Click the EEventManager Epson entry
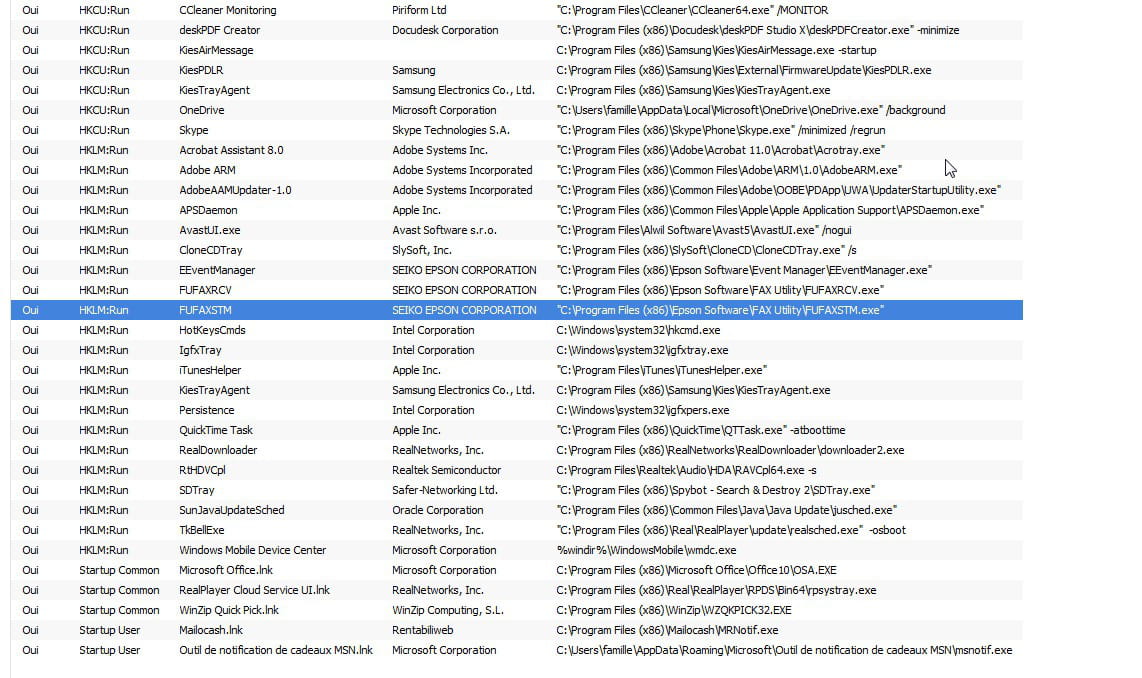The height and width of the screenshot is (678, 1142). [217, 270]
